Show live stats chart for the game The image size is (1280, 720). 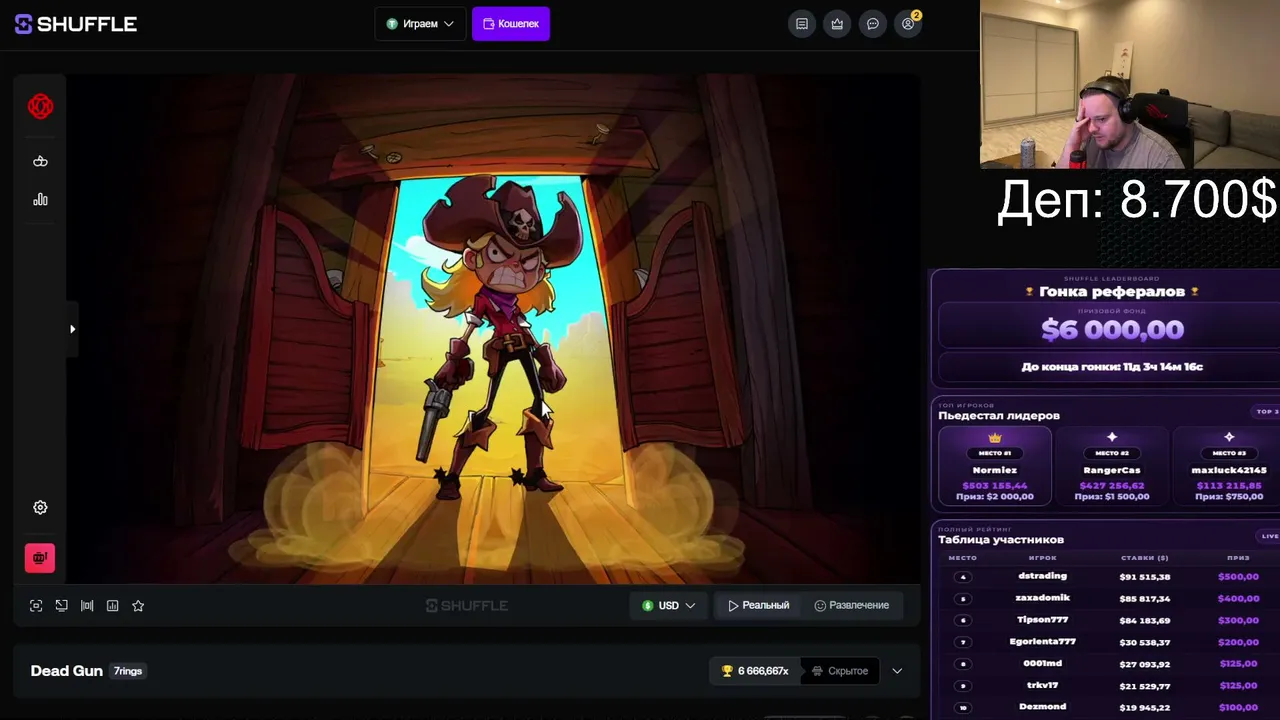(113, 605)
